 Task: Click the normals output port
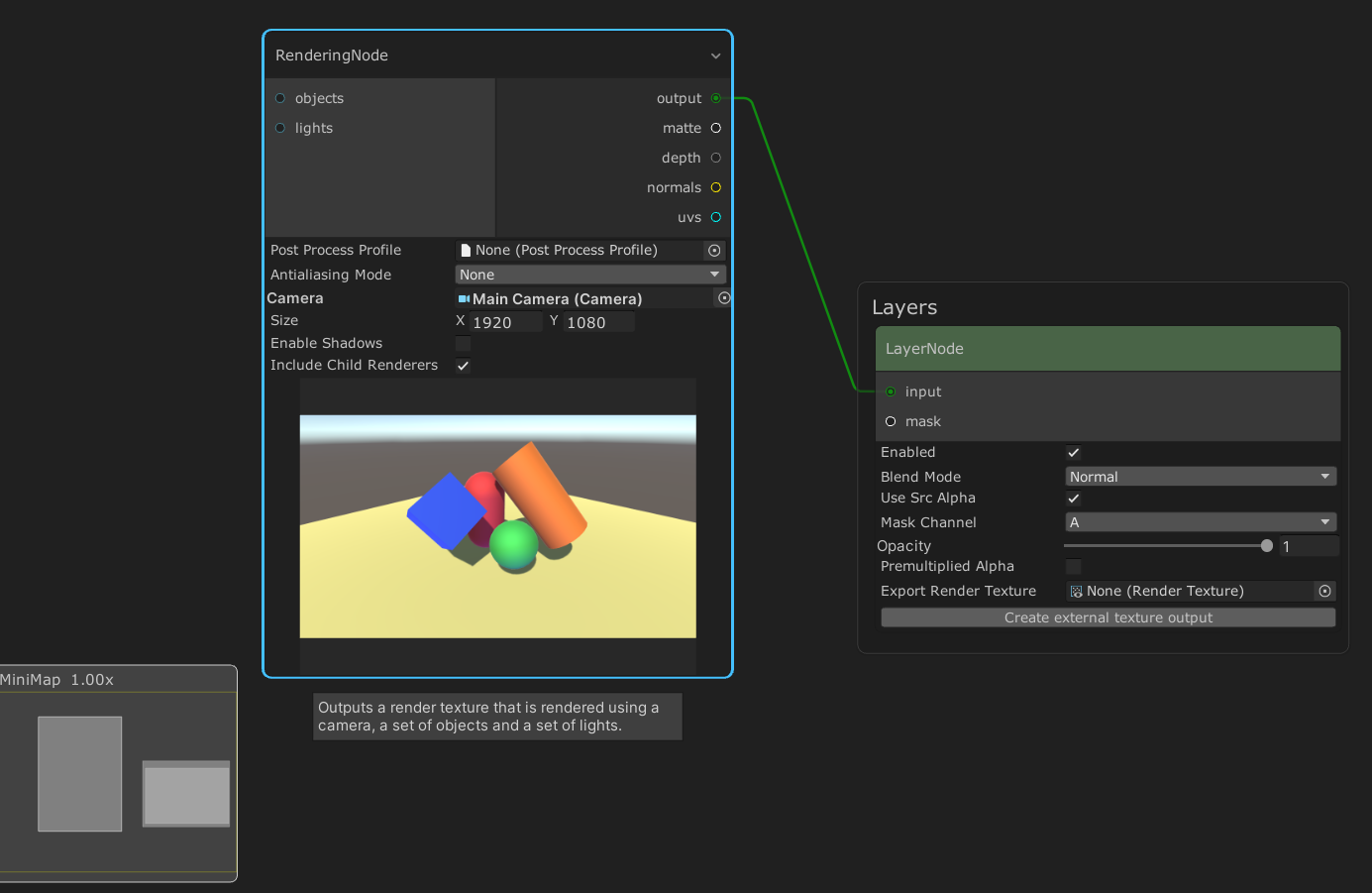coord(715,187)
